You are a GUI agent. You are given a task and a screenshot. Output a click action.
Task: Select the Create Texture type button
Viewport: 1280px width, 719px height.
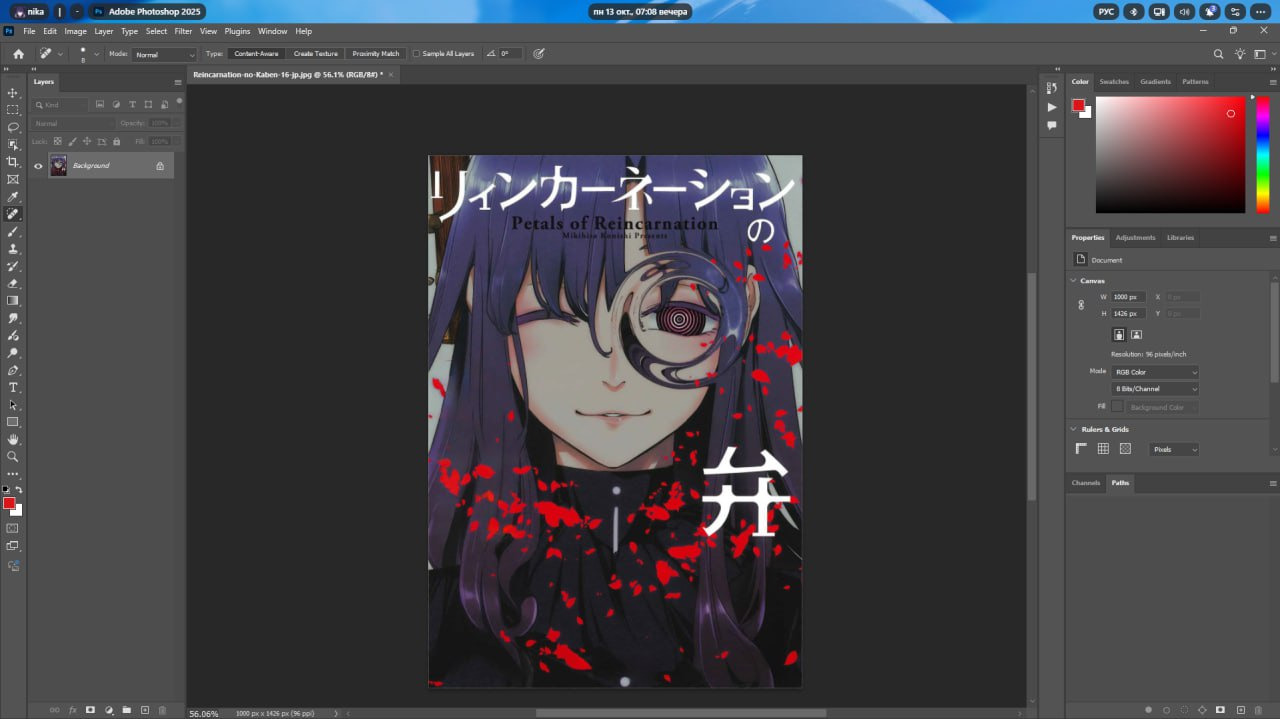point(316,54)
